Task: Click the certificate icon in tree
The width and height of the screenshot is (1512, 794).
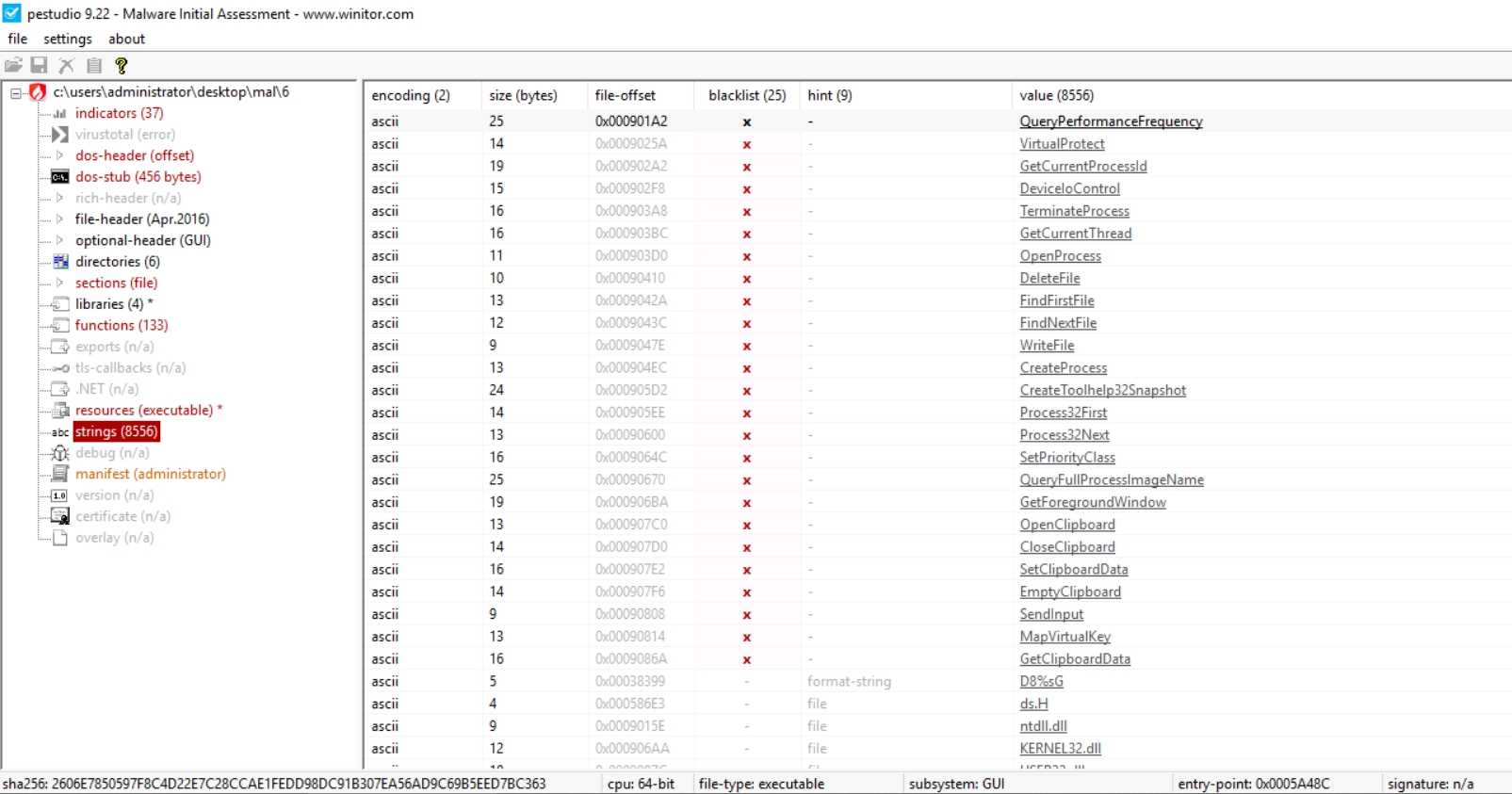Action: point(60,516)
